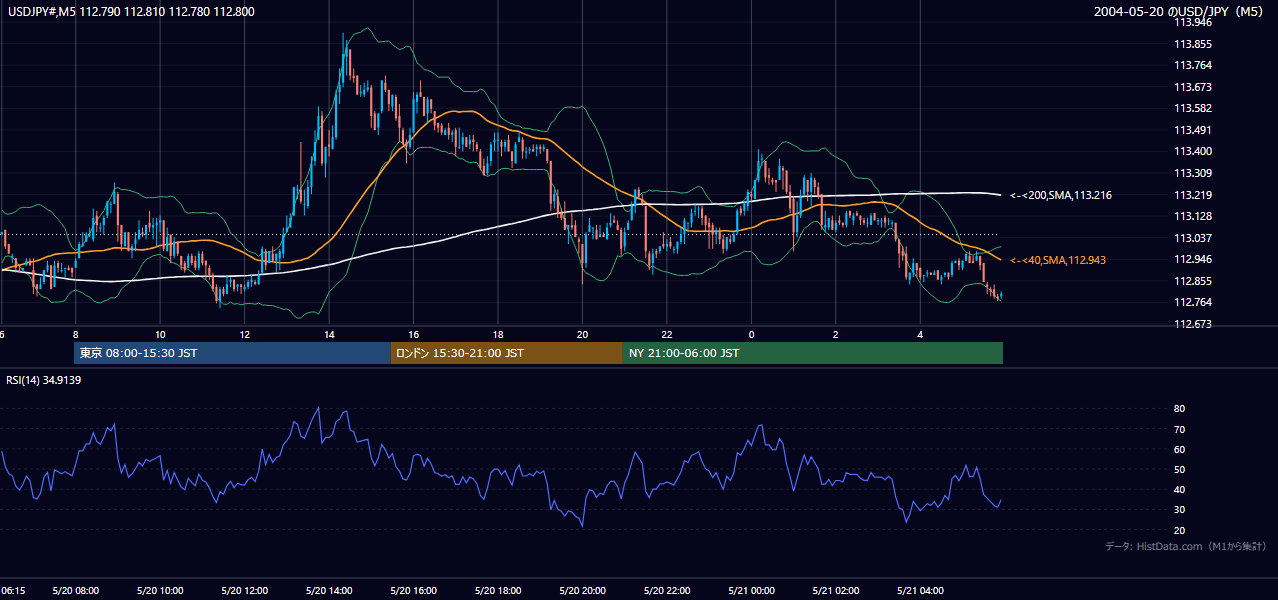Click RSI scale value 40

click(x=1180, y=489)
